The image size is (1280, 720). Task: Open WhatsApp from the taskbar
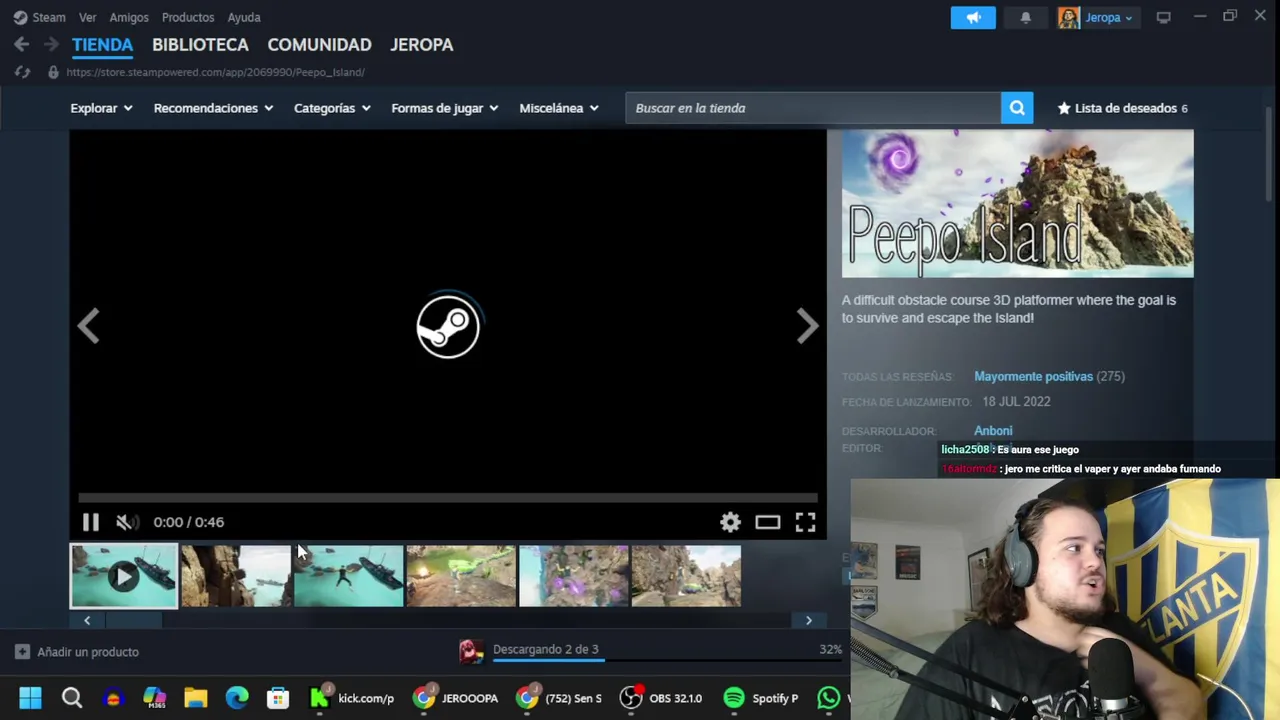pos(829,698)
